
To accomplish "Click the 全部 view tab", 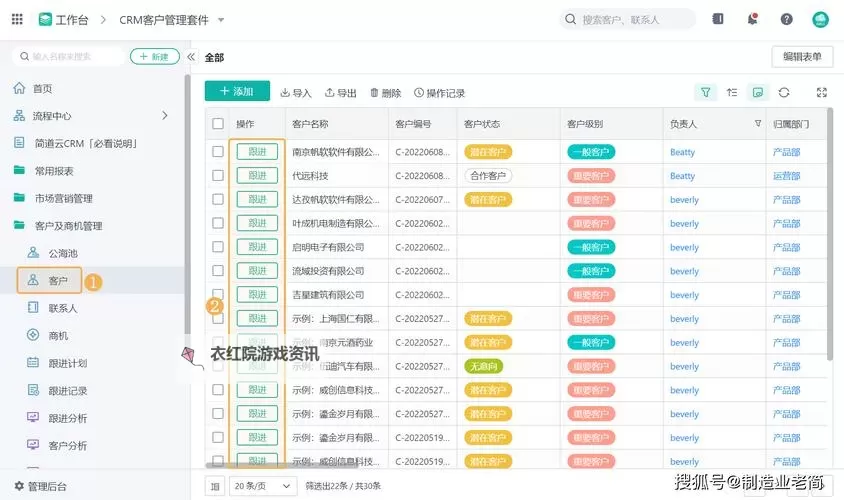I will pos(214,57).
